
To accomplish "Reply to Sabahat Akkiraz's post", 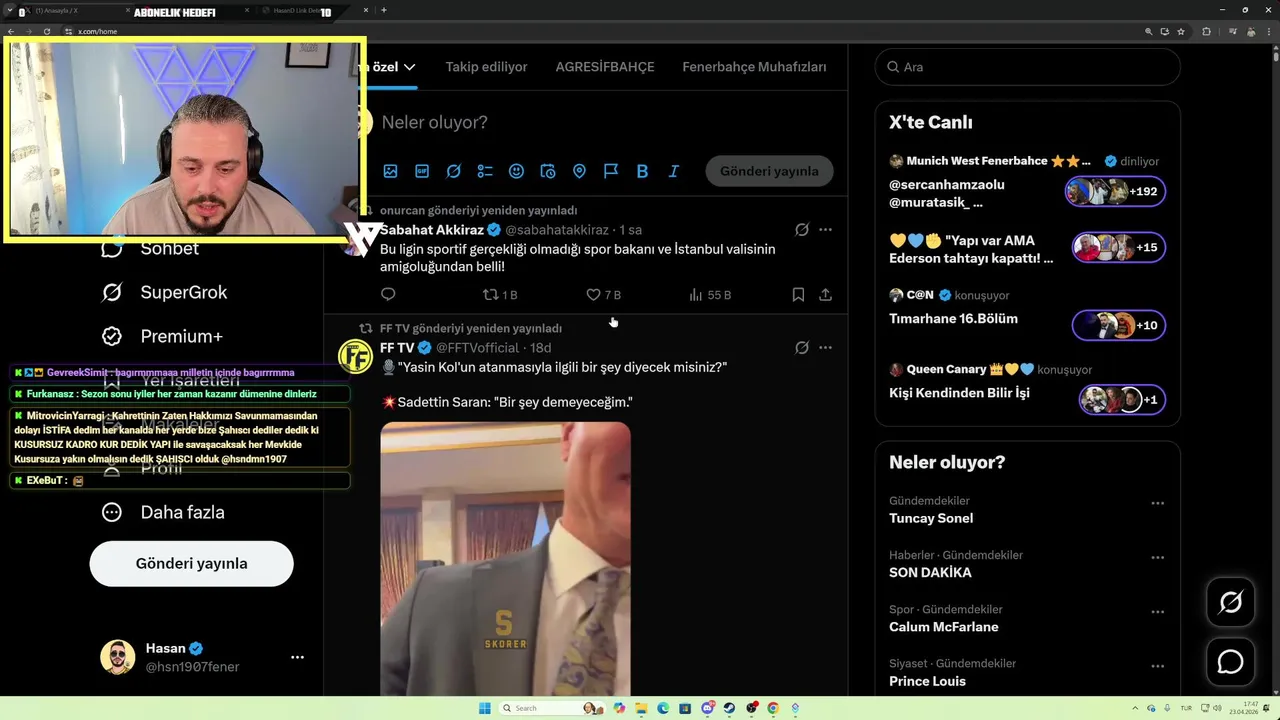I will click(x=388, y=294).
